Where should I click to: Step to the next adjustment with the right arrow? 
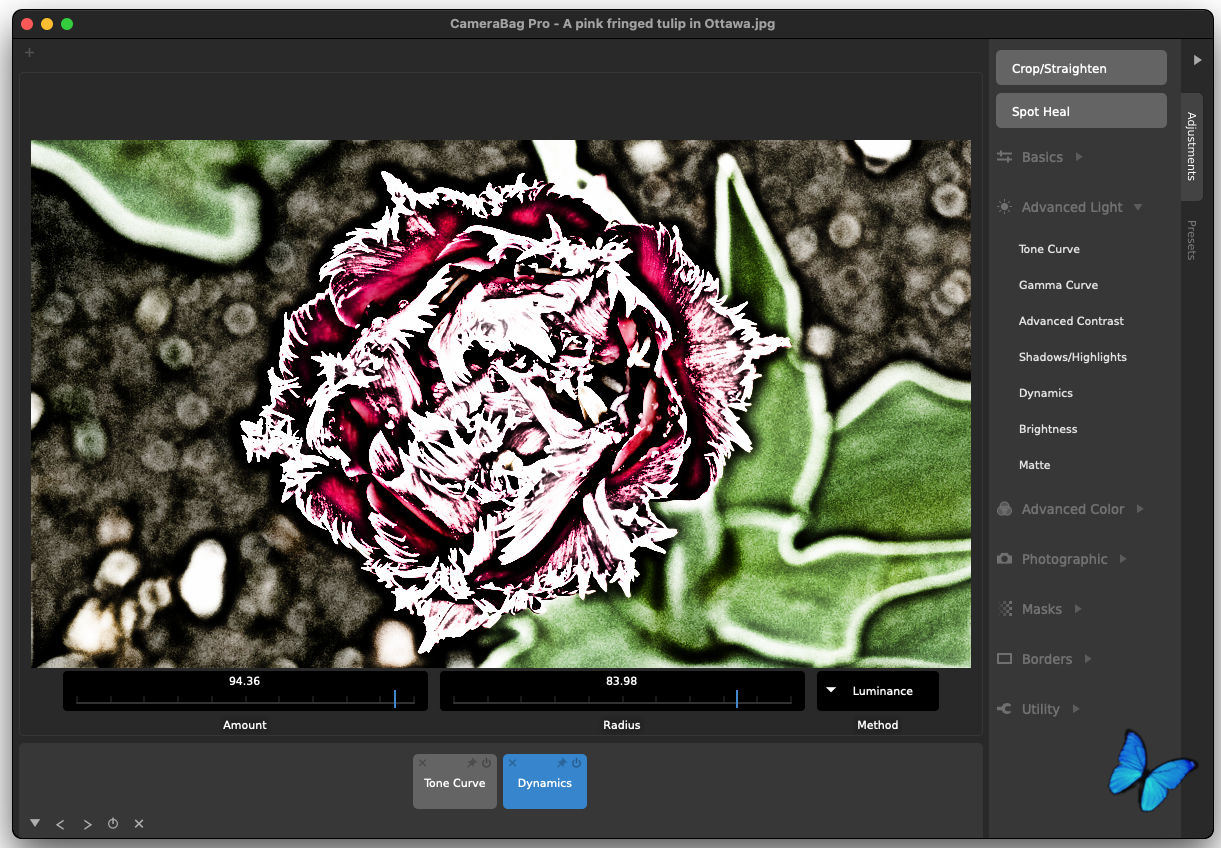[87, 824]
